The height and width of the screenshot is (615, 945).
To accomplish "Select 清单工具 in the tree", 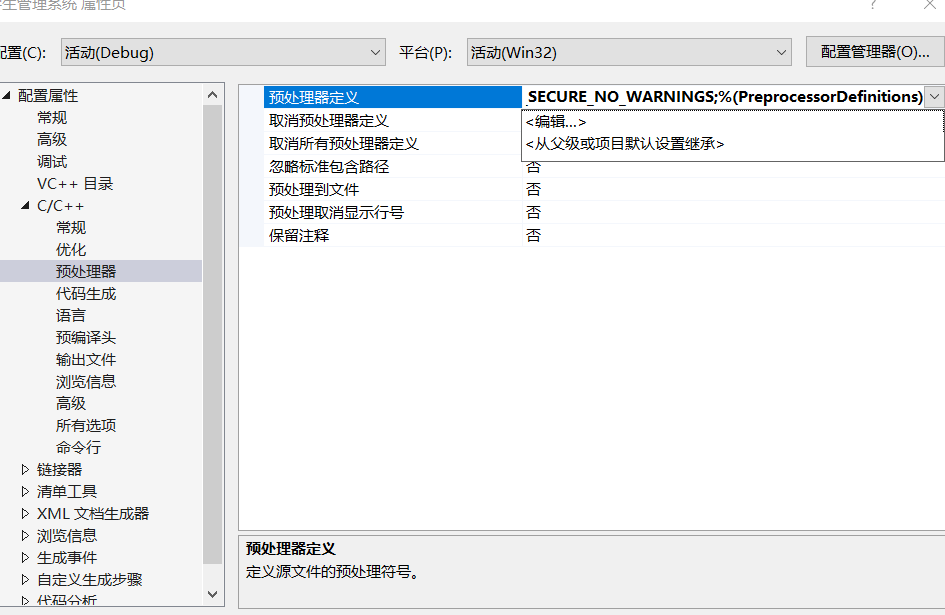I will (67, 491).
